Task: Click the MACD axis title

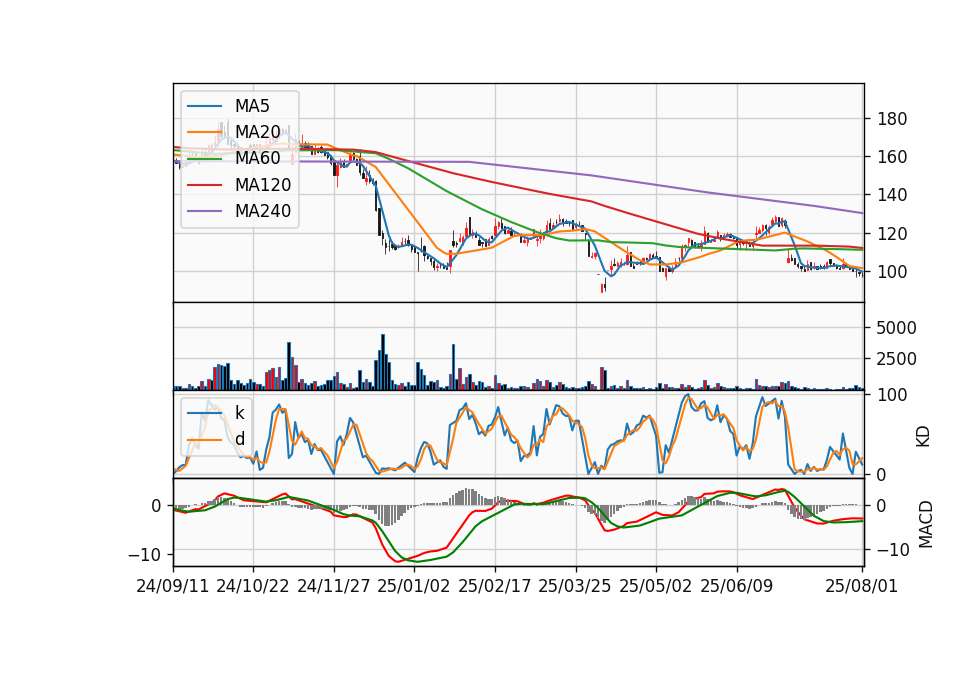Action: (926, 525)
